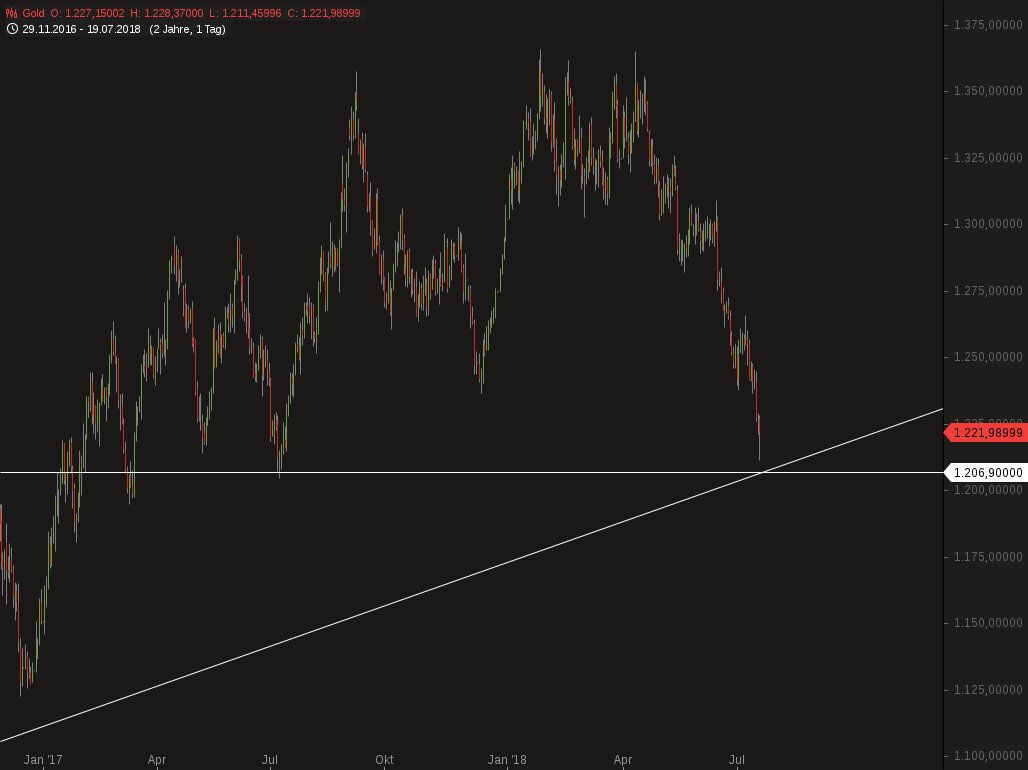Click the Apr label near Jan '17
The width and height of the screenshot is (1028, 770).
coord(157,760)
